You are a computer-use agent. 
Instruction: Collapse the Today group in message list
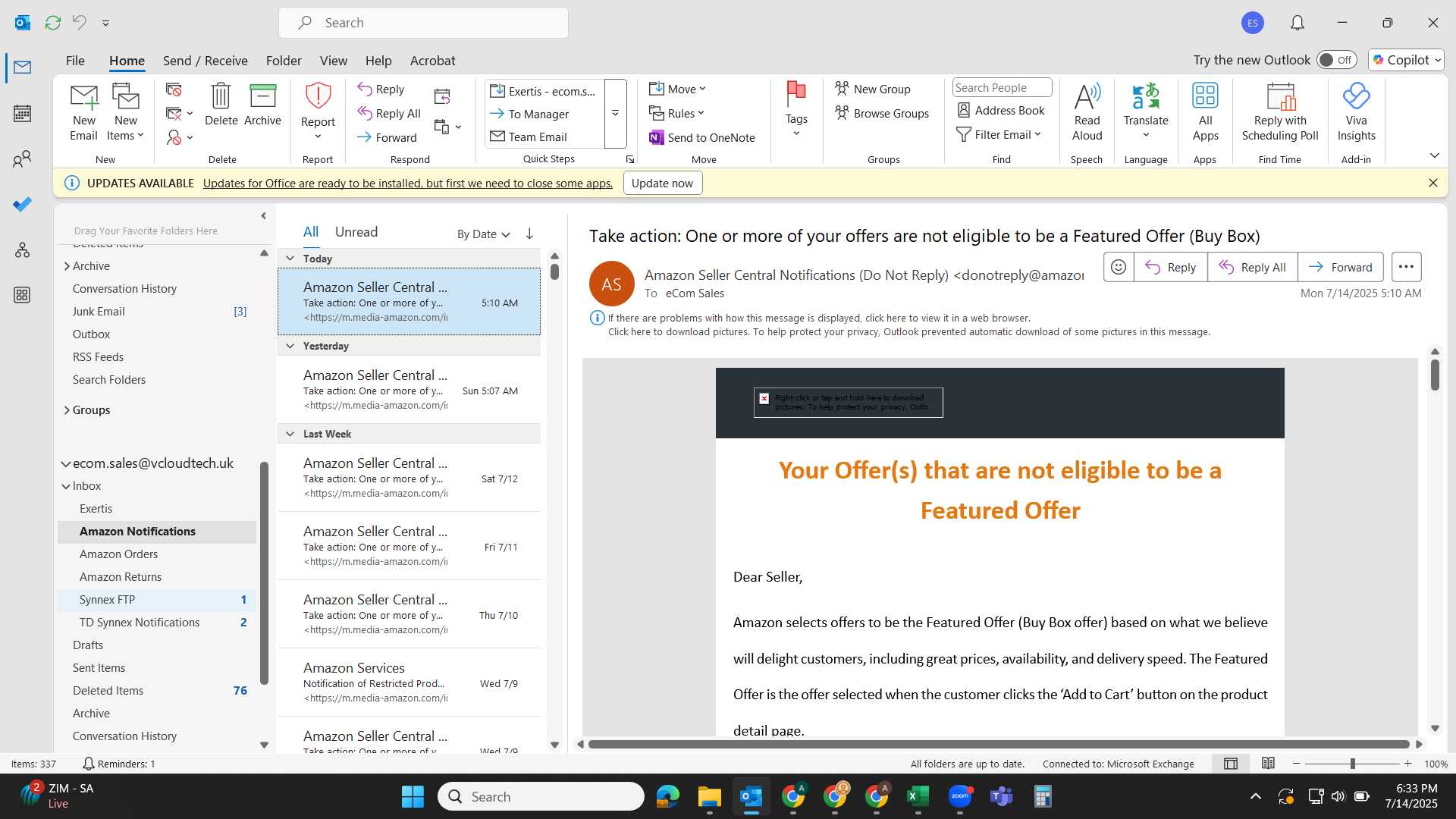click(x=290, y=259)
